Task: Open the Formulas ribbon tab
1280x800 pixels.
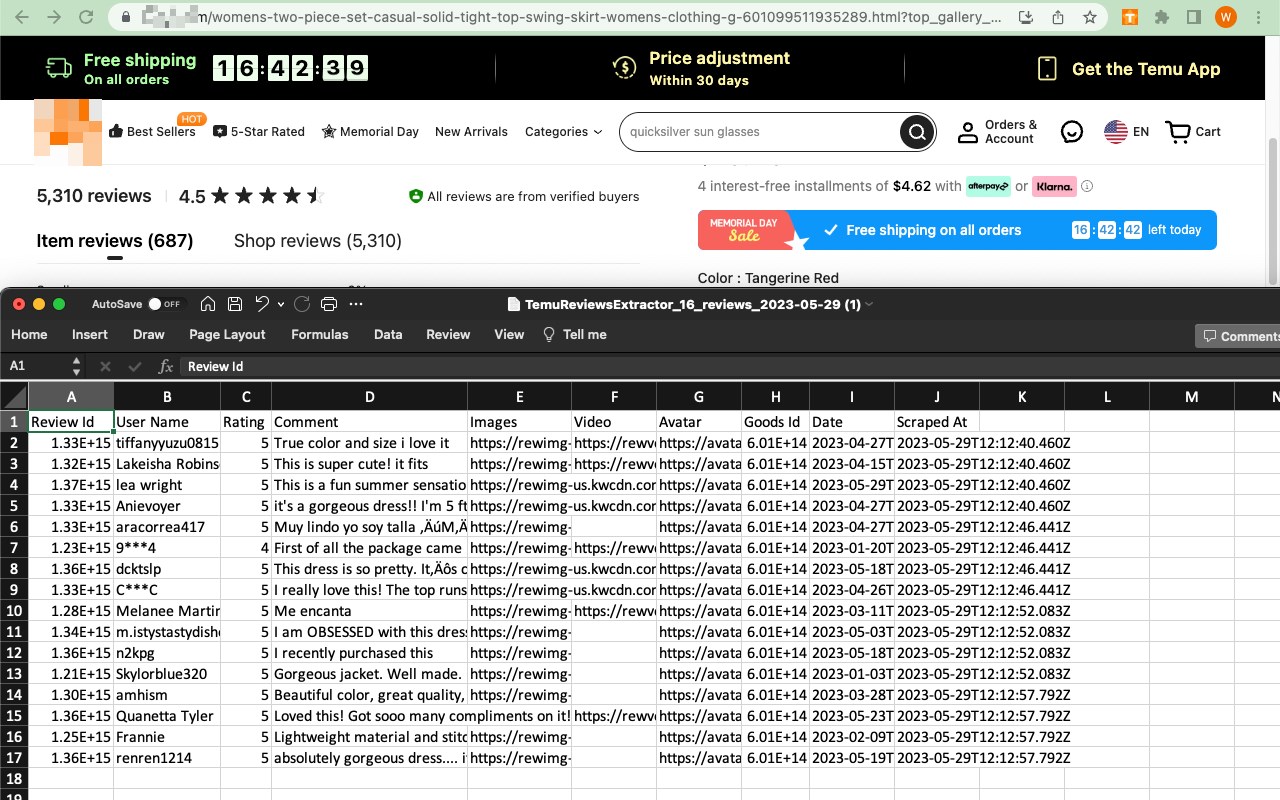Action: [x=320, y=334]
